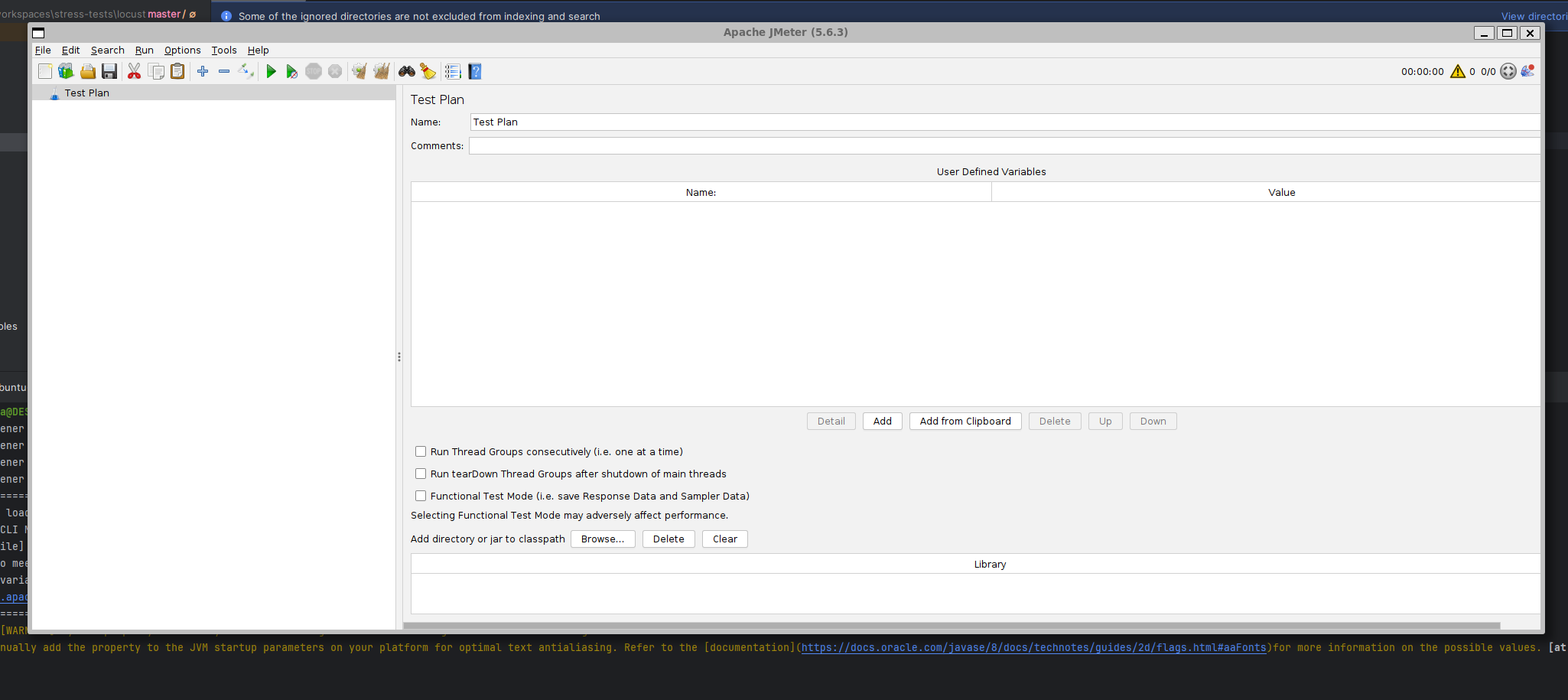Click Add variable button
1568x700 pixels.
[883, 421]
